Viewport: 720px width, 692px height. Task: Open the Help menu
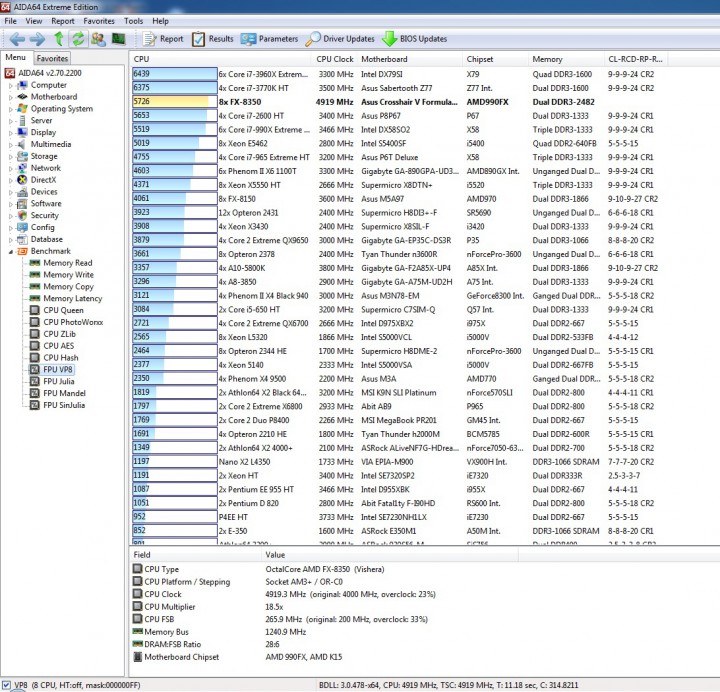(x=160, y=21)
